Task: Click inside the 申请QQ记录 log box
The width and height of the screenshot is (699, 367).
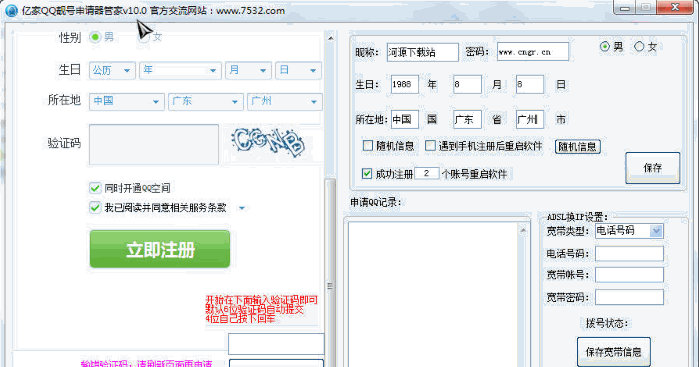Action: (x=432, y=294)
